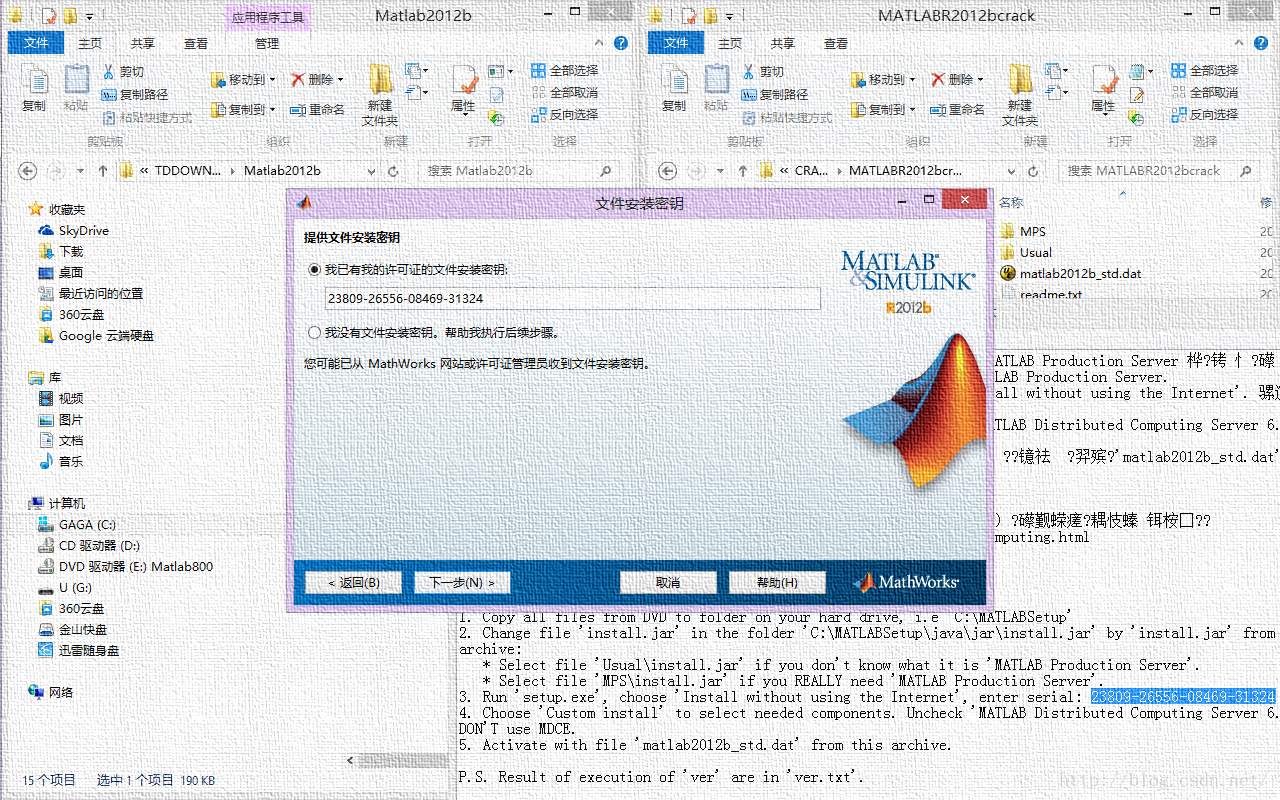Select the '我没有文件安装密钥' radio option
The width and height of the screenshot is (1280, 800).
pos(314,333)
